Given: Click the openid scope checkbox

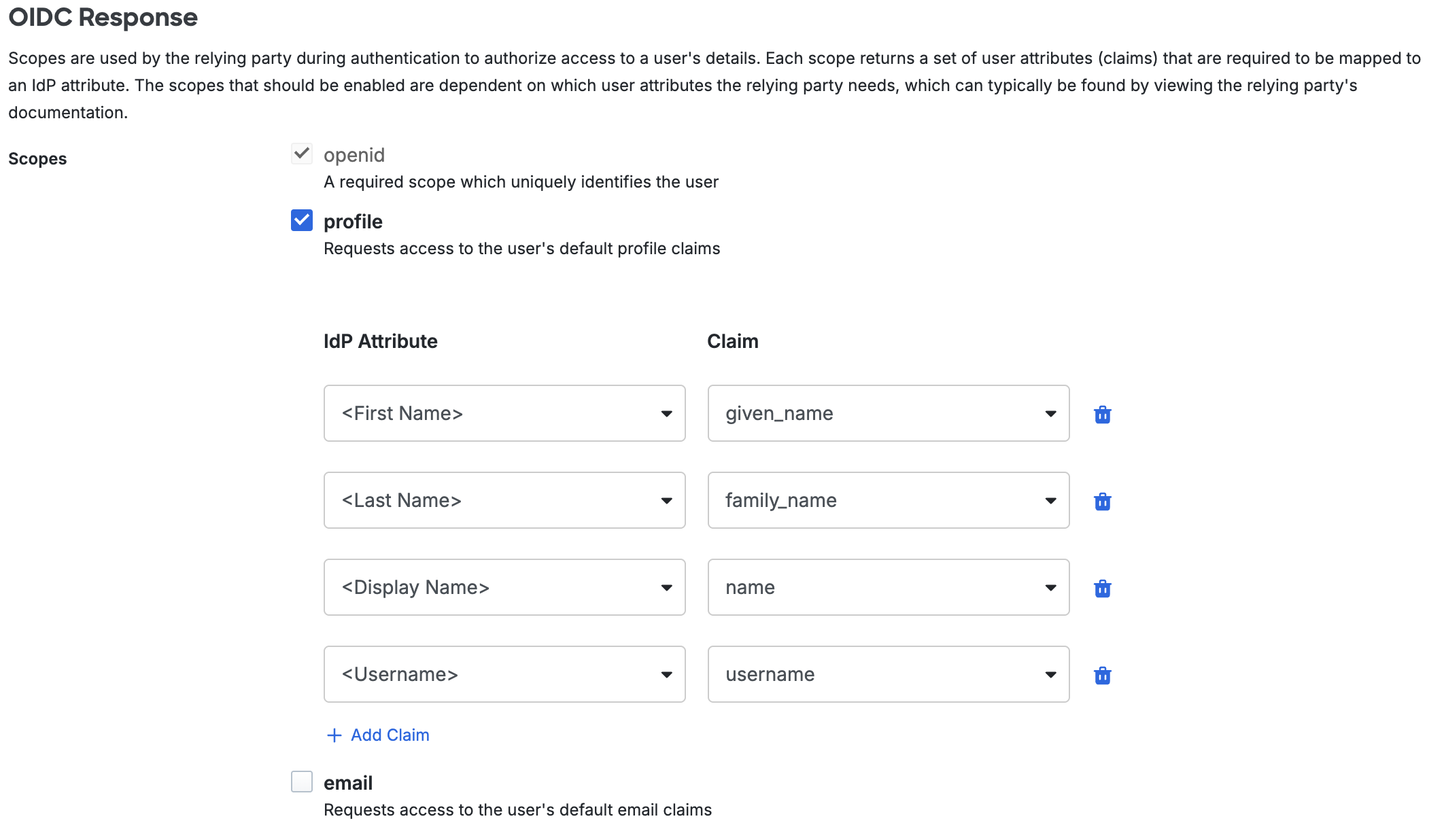Looking at the screenshot, I should (302, 154).
